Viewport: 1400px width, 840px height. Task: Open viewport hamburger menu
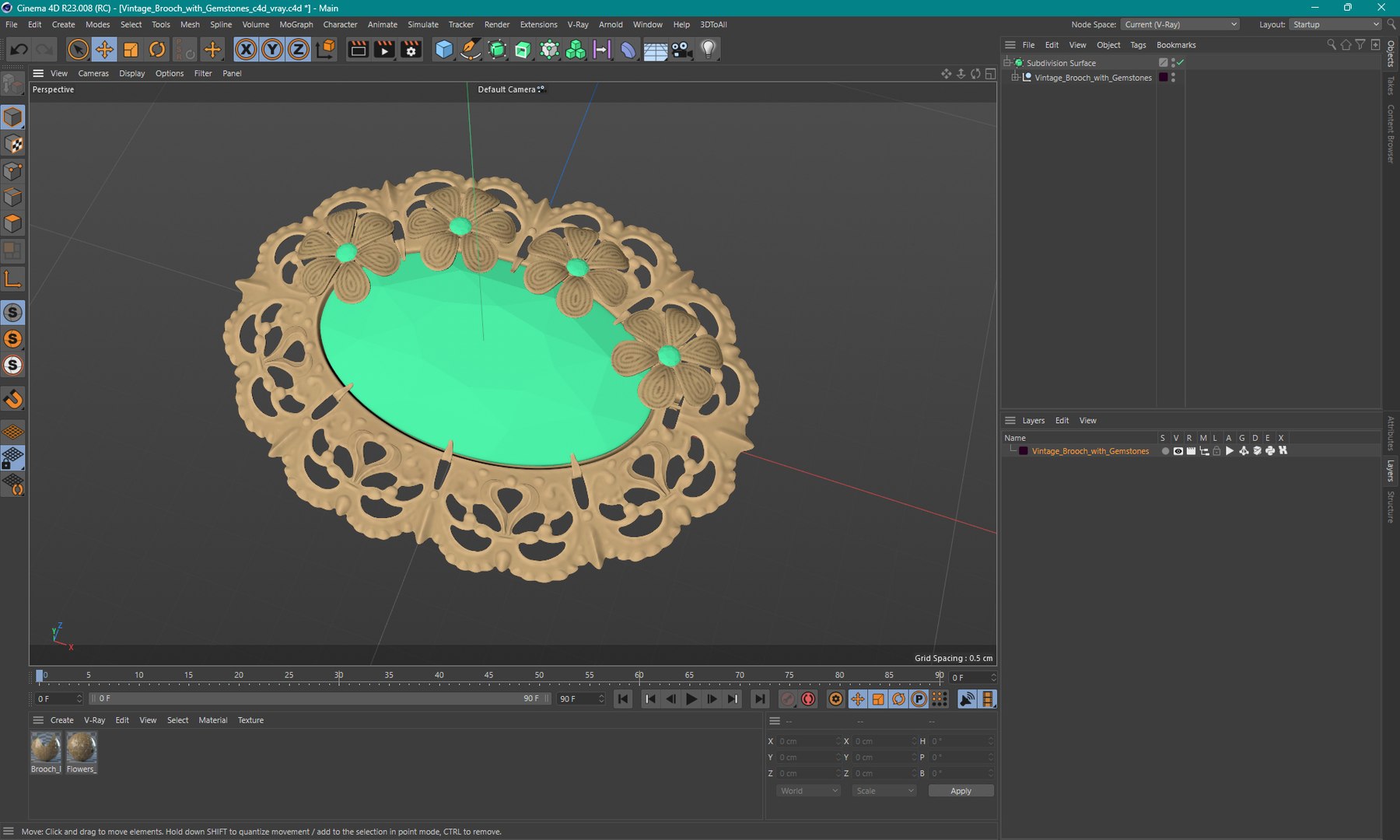(38, 73)
